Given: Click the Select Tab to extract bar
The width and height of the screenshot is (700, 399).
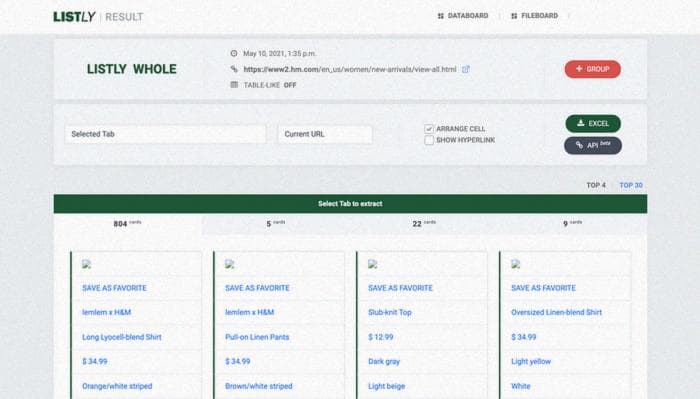Looking at the screenshot, I should [350, 204].
